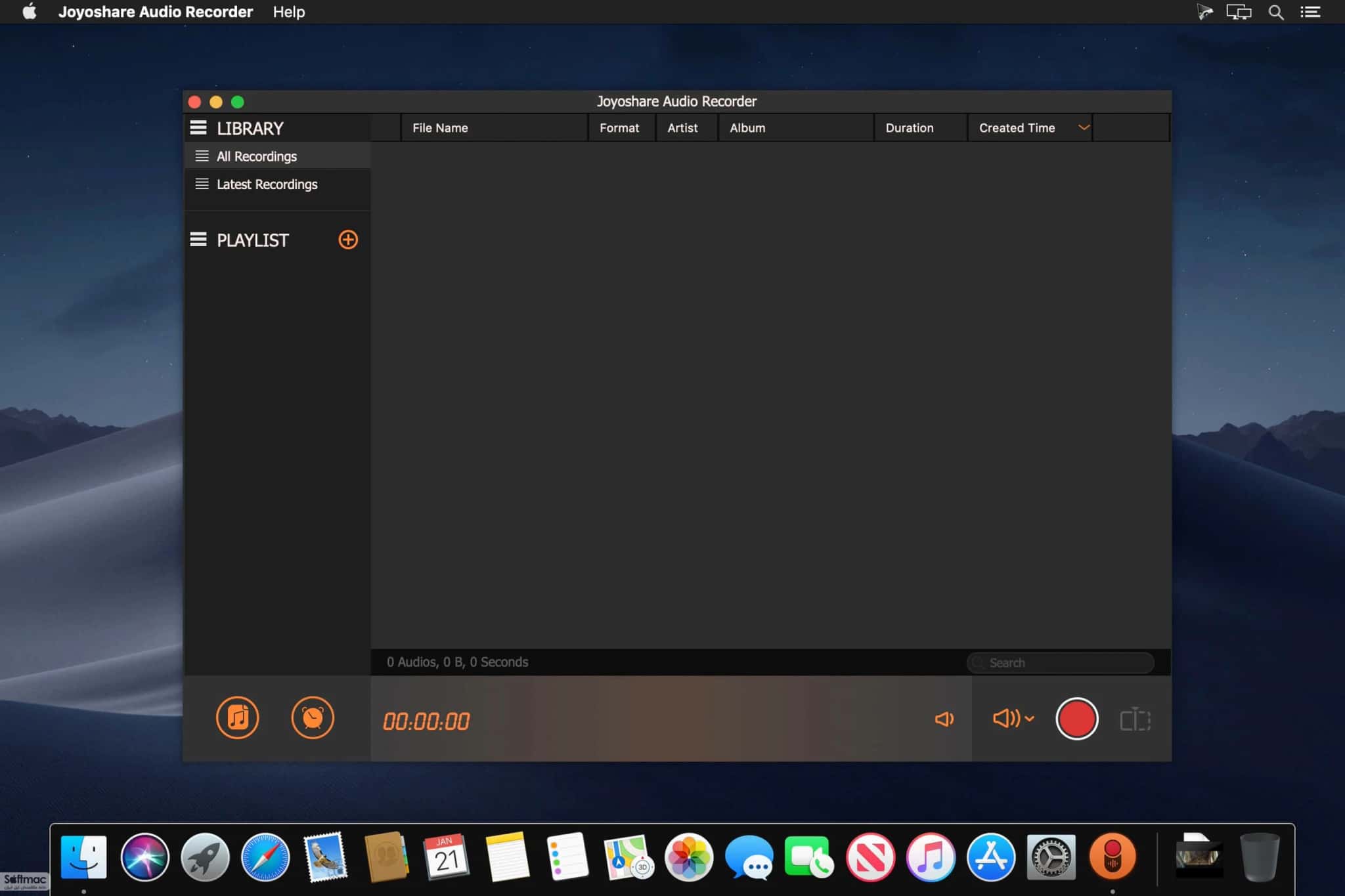Image resolution: width=1345 pixels, height=896 pixels.
Task: Open Contacts book icon in Dock
Action: click(386, 857)
